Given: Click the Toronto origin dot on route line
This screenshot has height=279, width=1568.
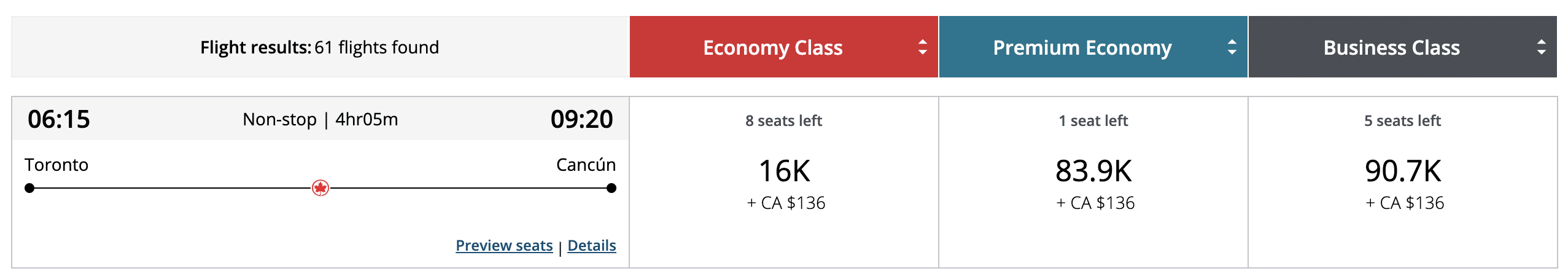Looking at the screenshot, I should pos(29,188).
